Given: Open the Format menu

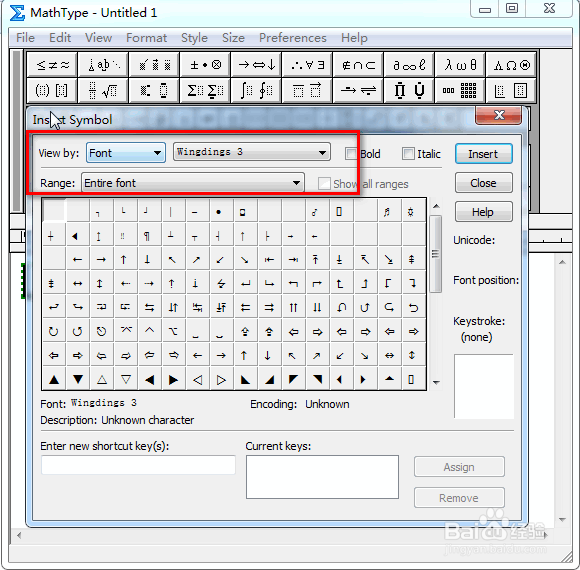Looking at the screenshot, I should [146, 38].
